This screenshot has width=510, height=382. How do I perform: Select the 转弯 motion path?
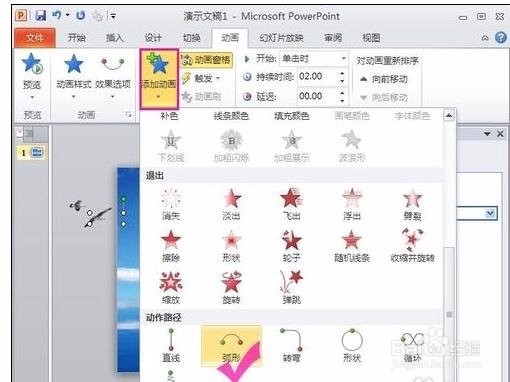[292, 346]
